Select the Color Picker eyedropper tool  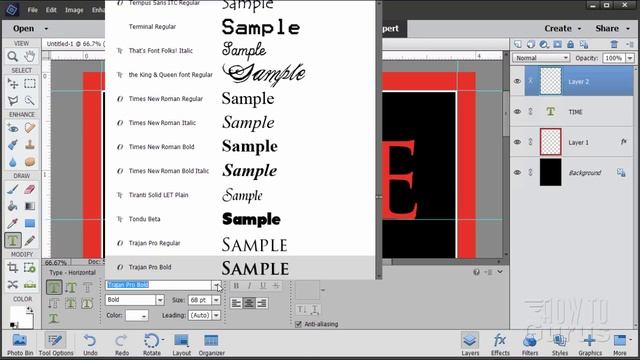(x=13, y=223)
